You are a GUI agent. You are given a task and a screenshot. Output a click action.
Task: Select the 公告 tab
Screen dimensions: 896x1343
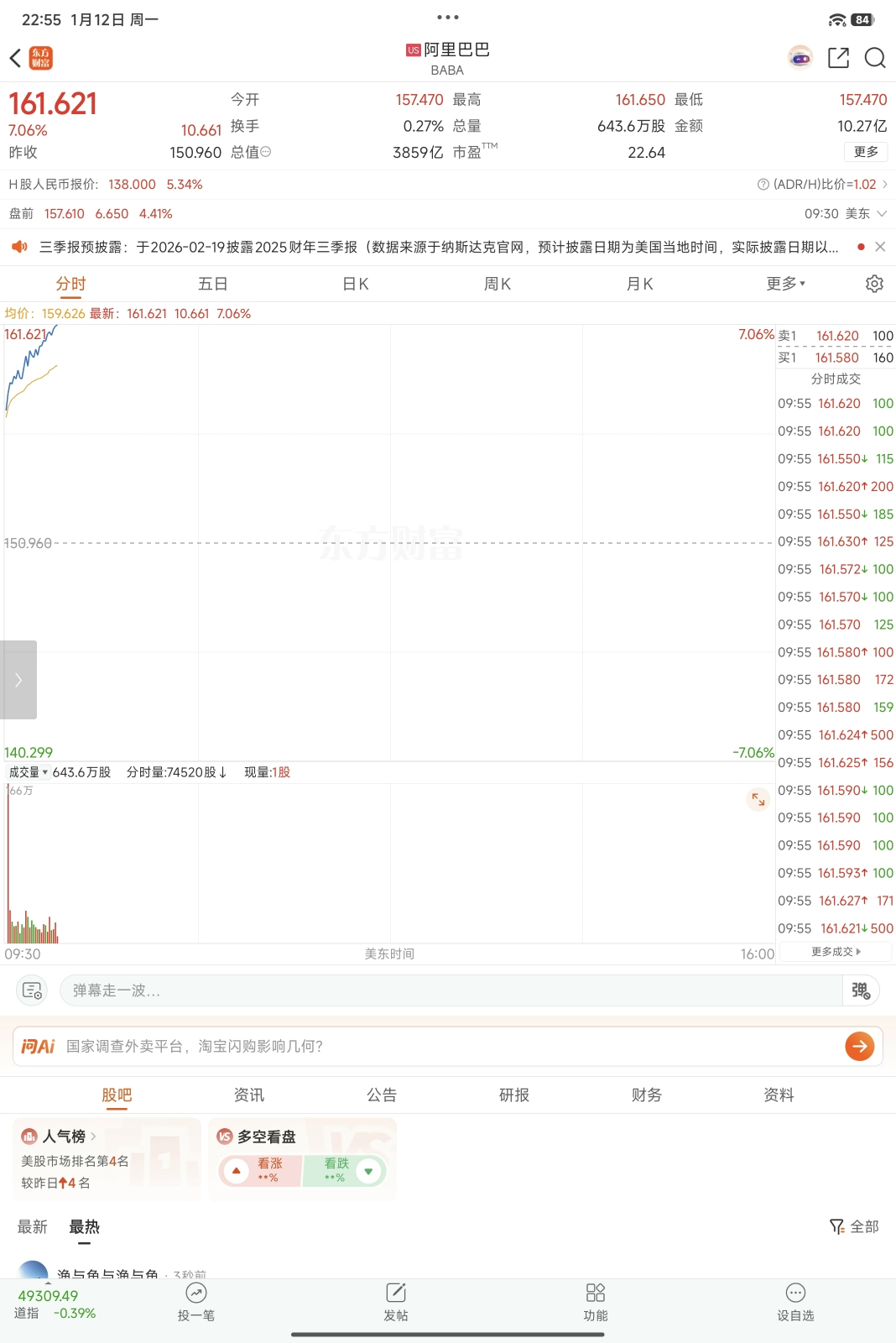click(x=382, y=1095)
